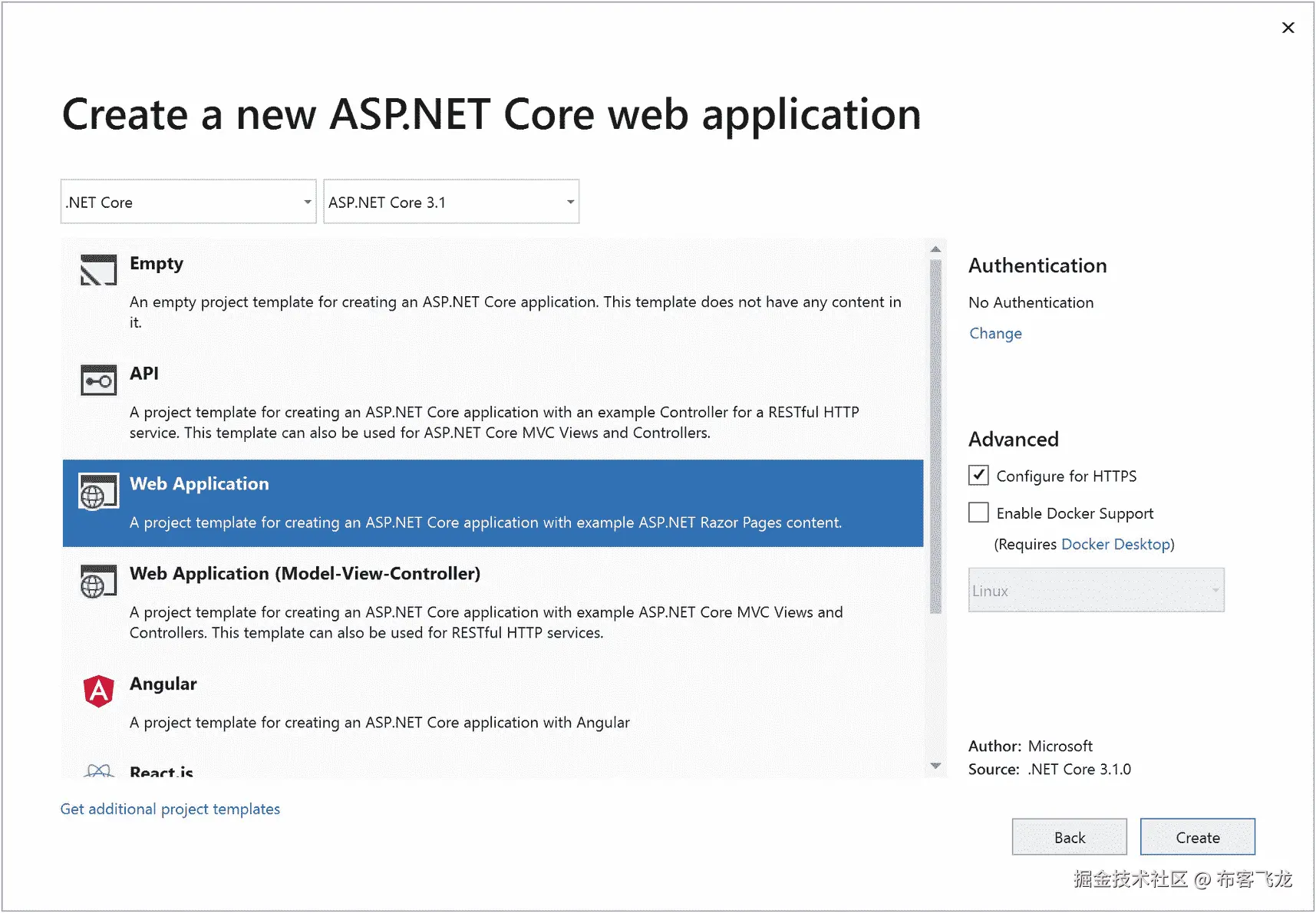This screenshot has height=913, width=1316.
Task: Uncheck Configure for HTTPS
Action: [978, 476]
